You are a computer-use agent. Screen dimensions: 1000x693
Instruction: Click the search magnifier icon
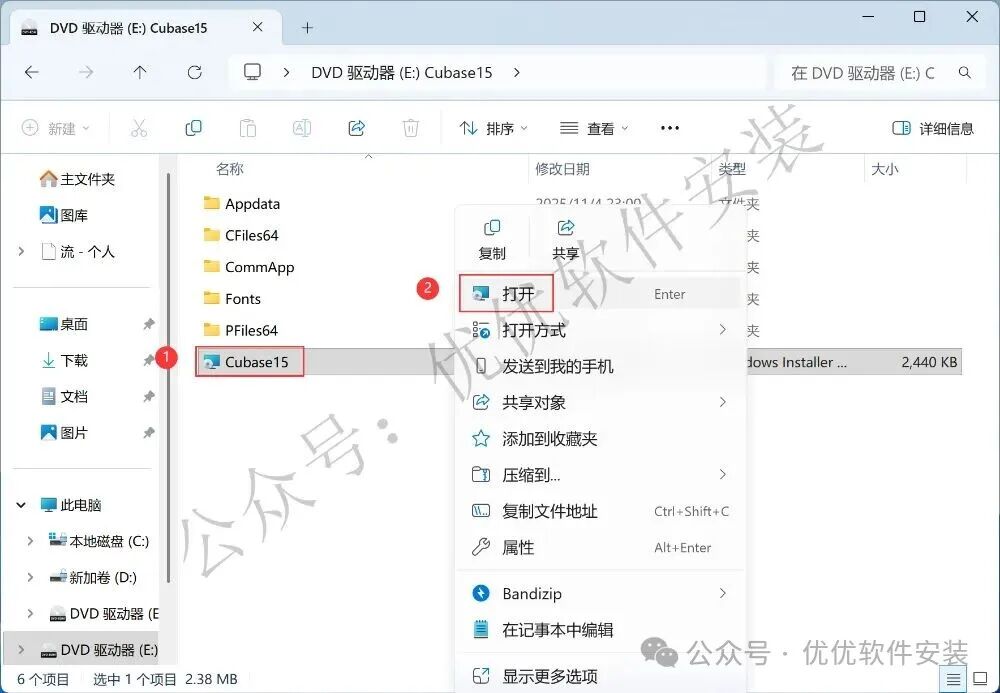(965, 73)
